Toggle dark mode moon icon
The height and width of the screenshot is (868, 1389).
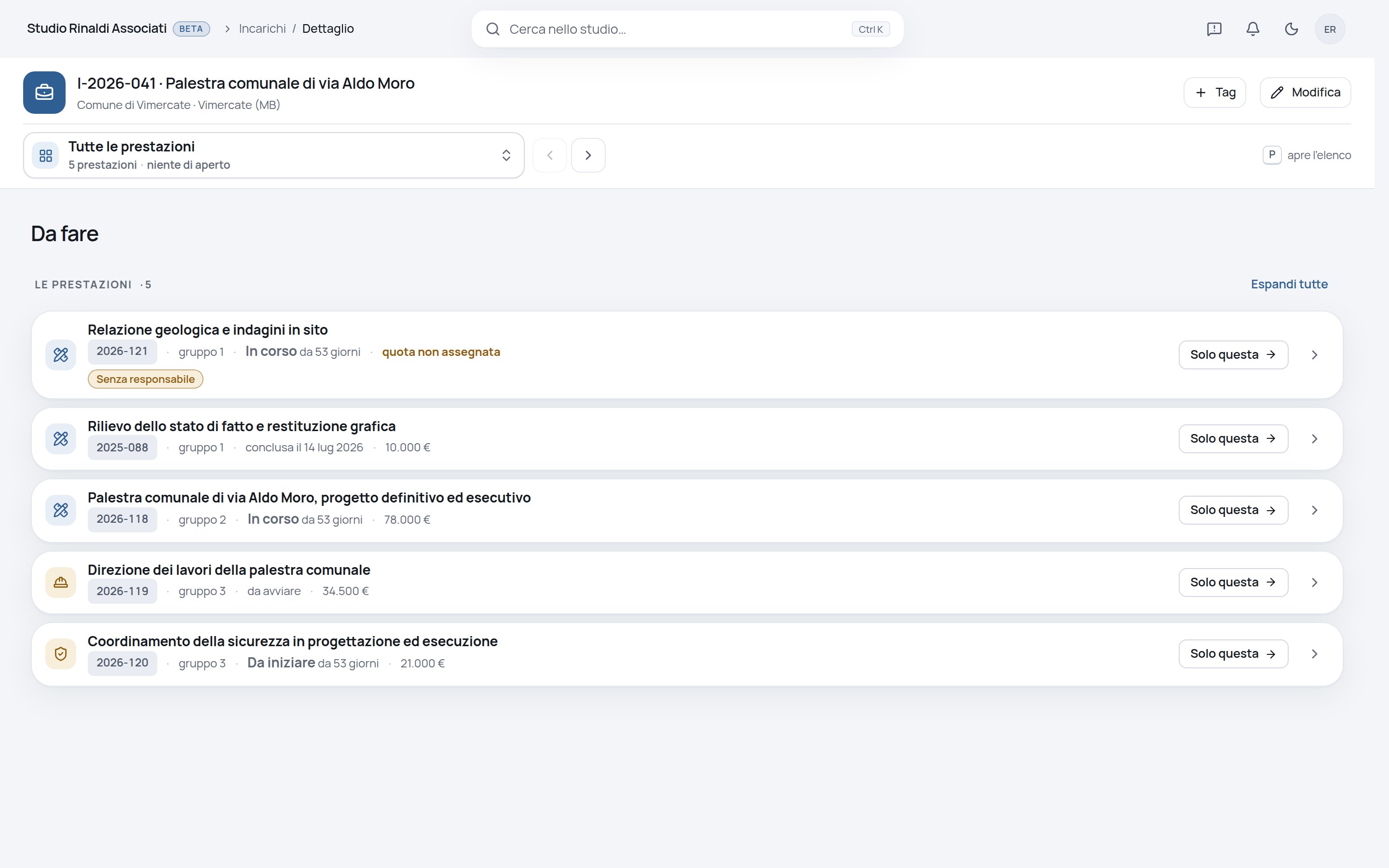(1291, 29)
